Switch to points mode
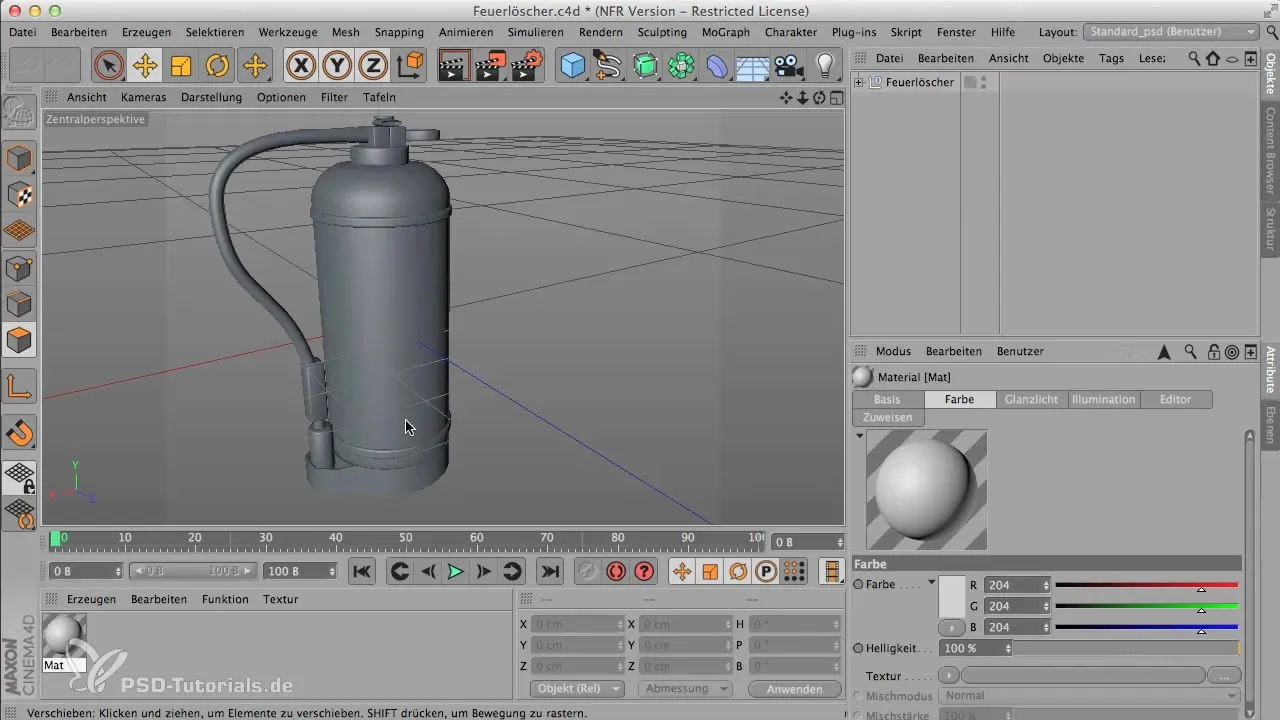1280x720 pixels. click(20, 267)
